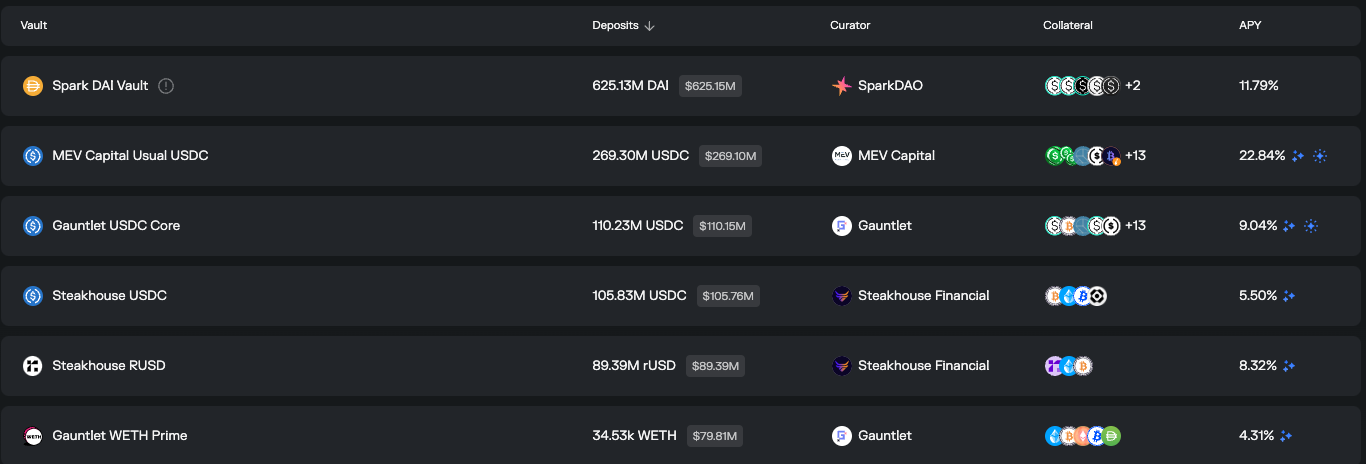Viewport: 1366px width, 464px height.
Task: Click the sun-shaped icon beside 22.84% APY
Action: point(1319,156)
